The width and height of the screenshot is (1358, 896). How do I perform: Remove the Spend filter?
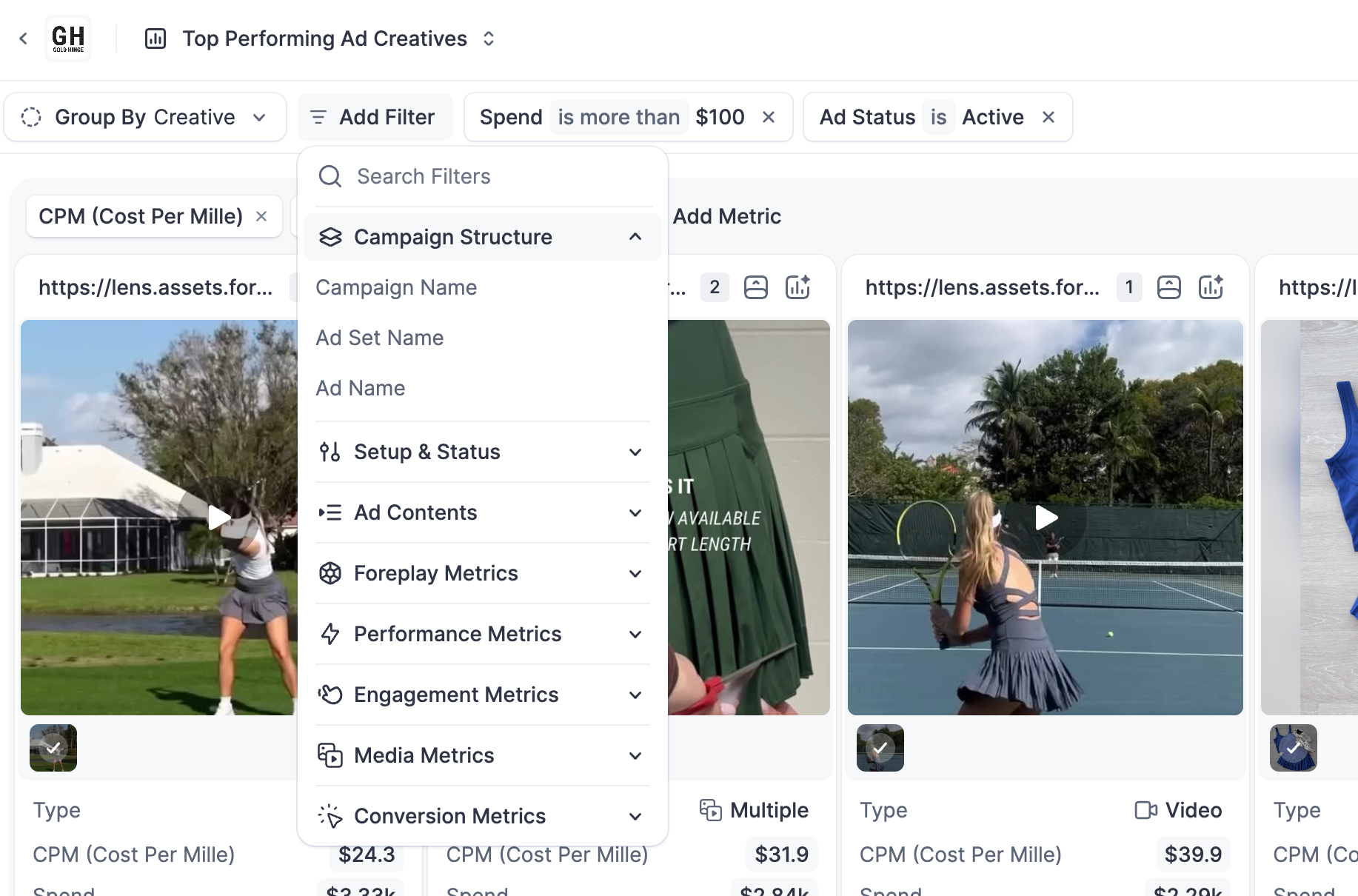769,117
